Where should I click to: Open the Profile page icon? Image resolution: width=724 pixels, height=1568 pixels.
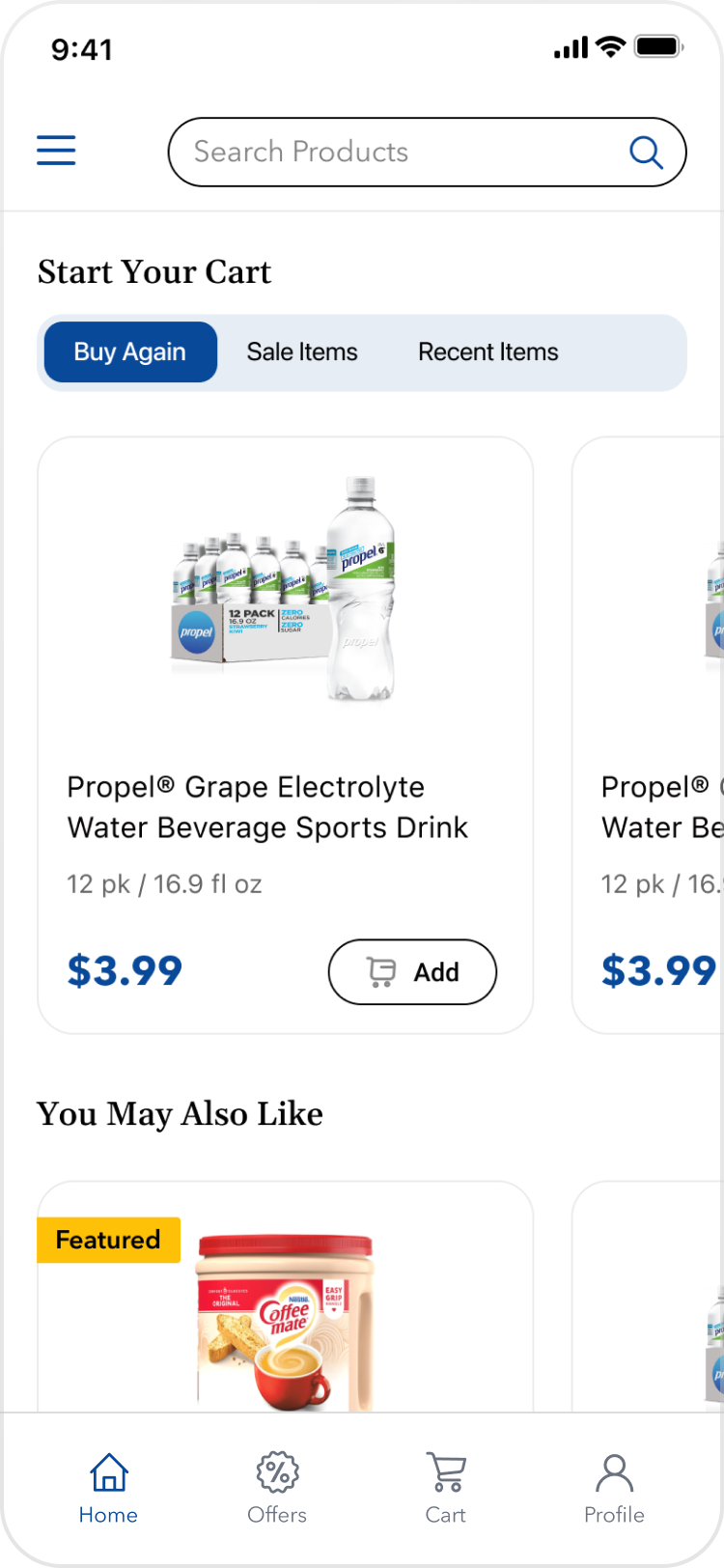point(614,1473)
